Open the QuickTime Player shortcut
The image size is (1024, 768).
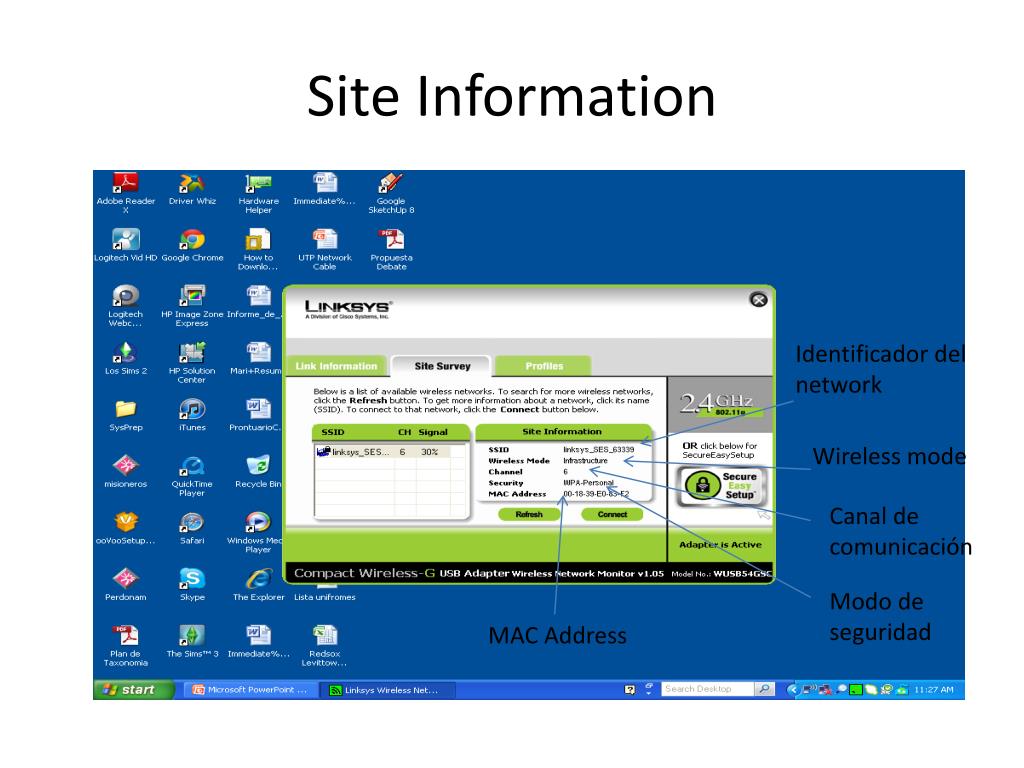[x=192, y=476]
